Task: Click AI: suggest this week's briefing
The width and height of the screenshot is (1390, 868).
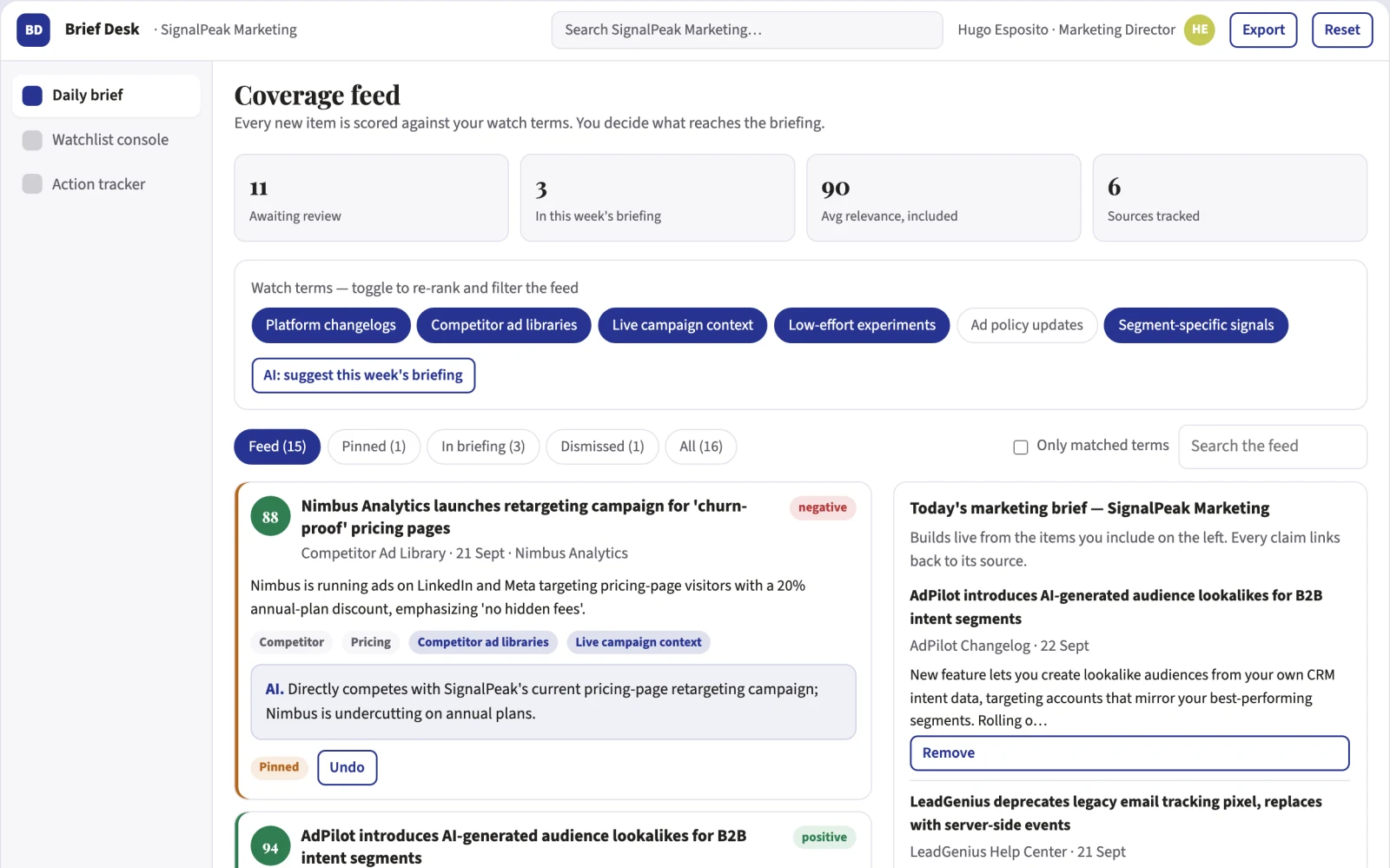Action: pos(363,375)
